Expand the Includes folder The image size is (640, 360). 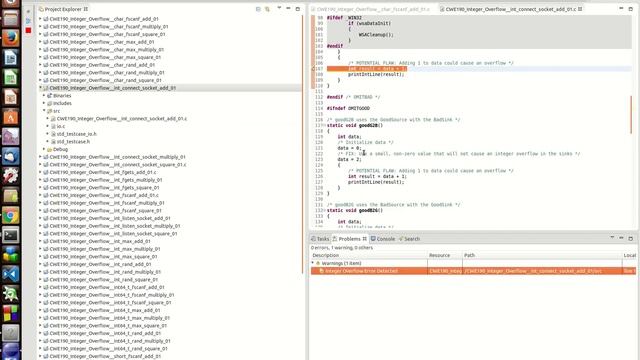(x=44, y=103)
